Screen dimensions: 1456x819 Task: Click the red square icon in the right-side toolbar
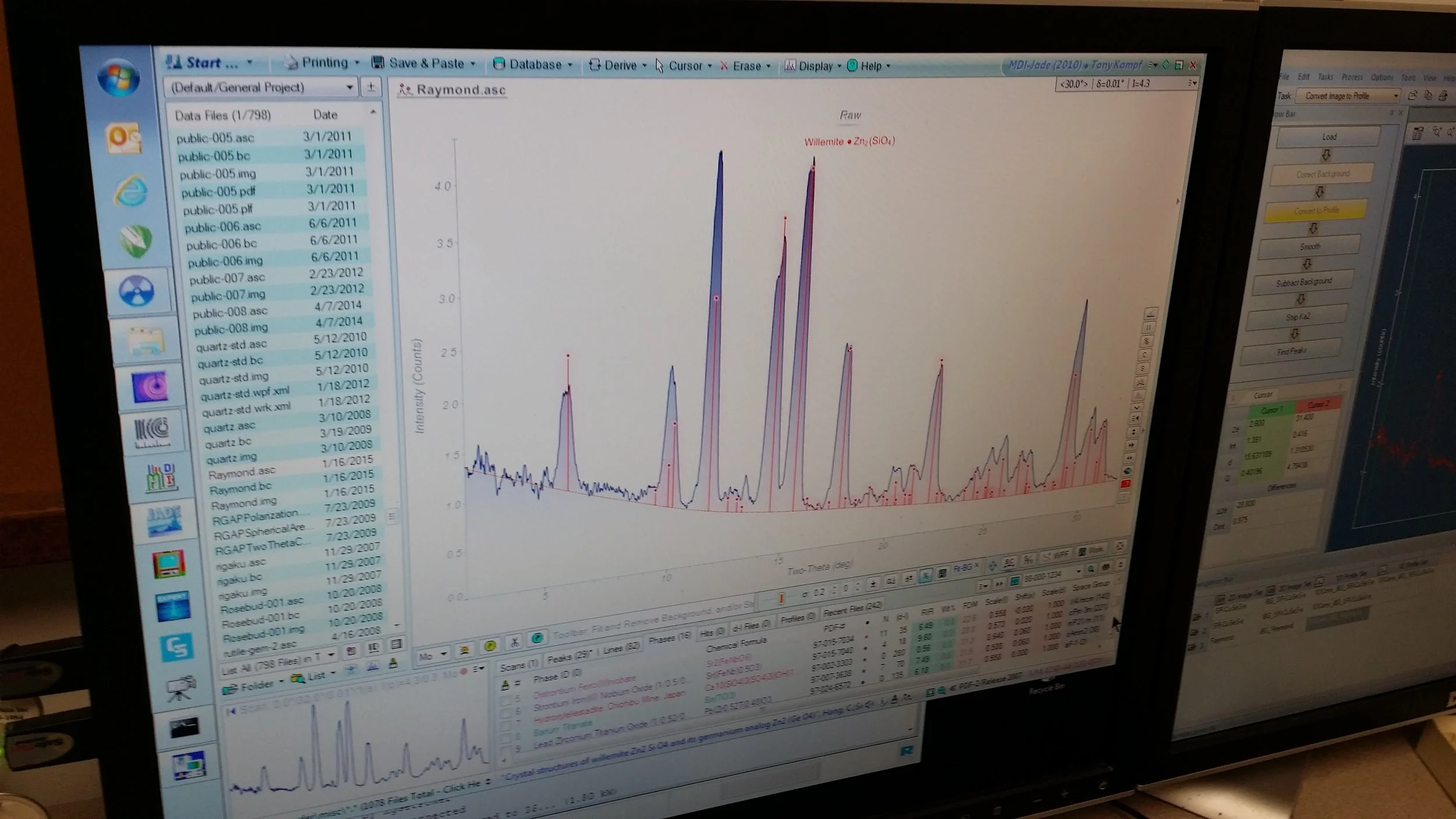click(1125, 484)
